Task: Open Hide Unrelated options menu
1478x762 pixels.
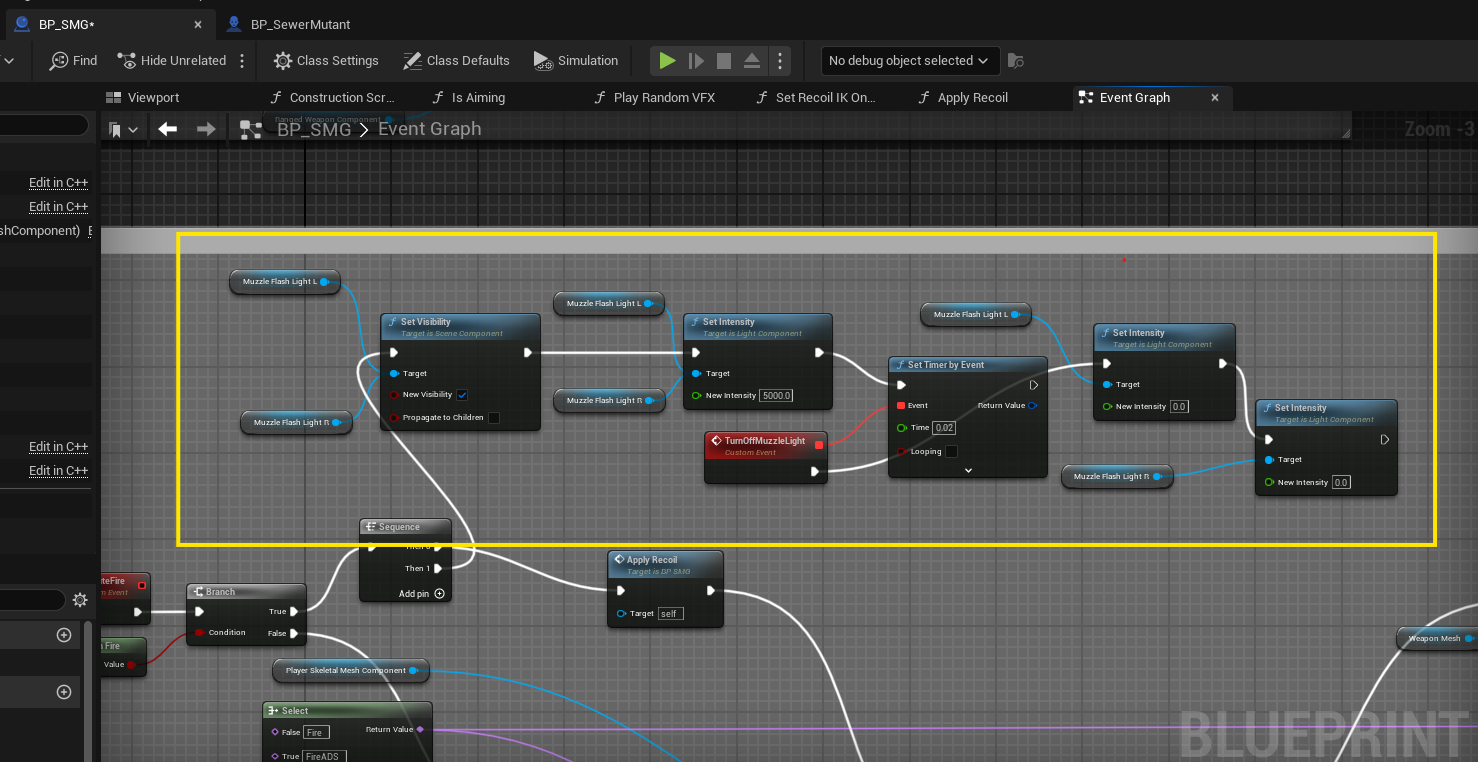Action: tap(242, 61)
